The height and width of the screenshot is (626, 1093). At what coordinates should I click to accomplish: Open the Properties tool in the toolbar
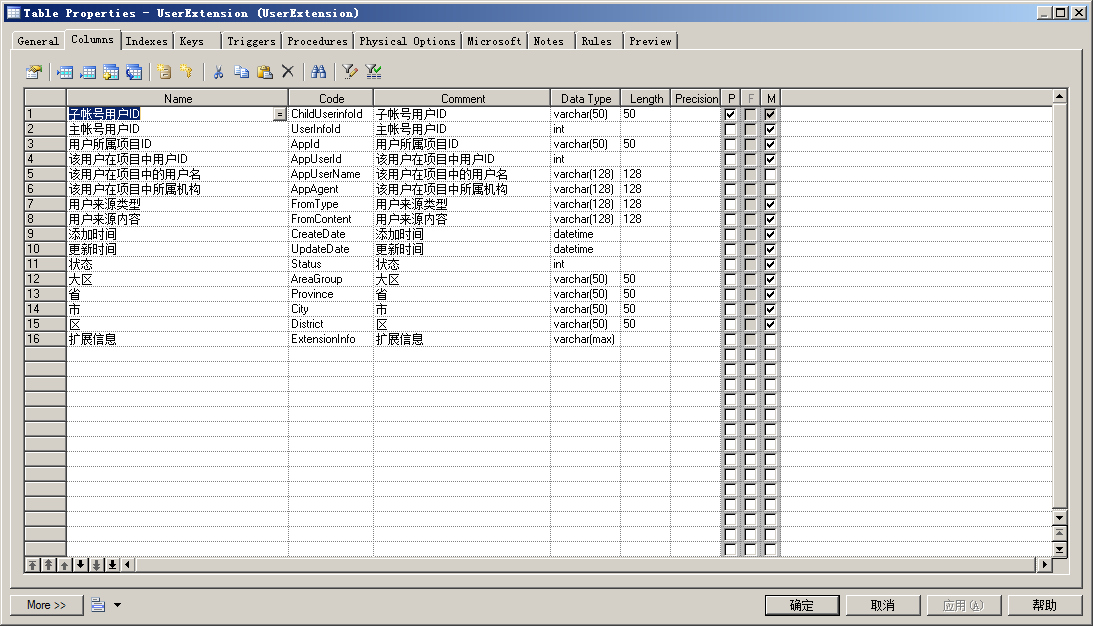click(33, 72)
